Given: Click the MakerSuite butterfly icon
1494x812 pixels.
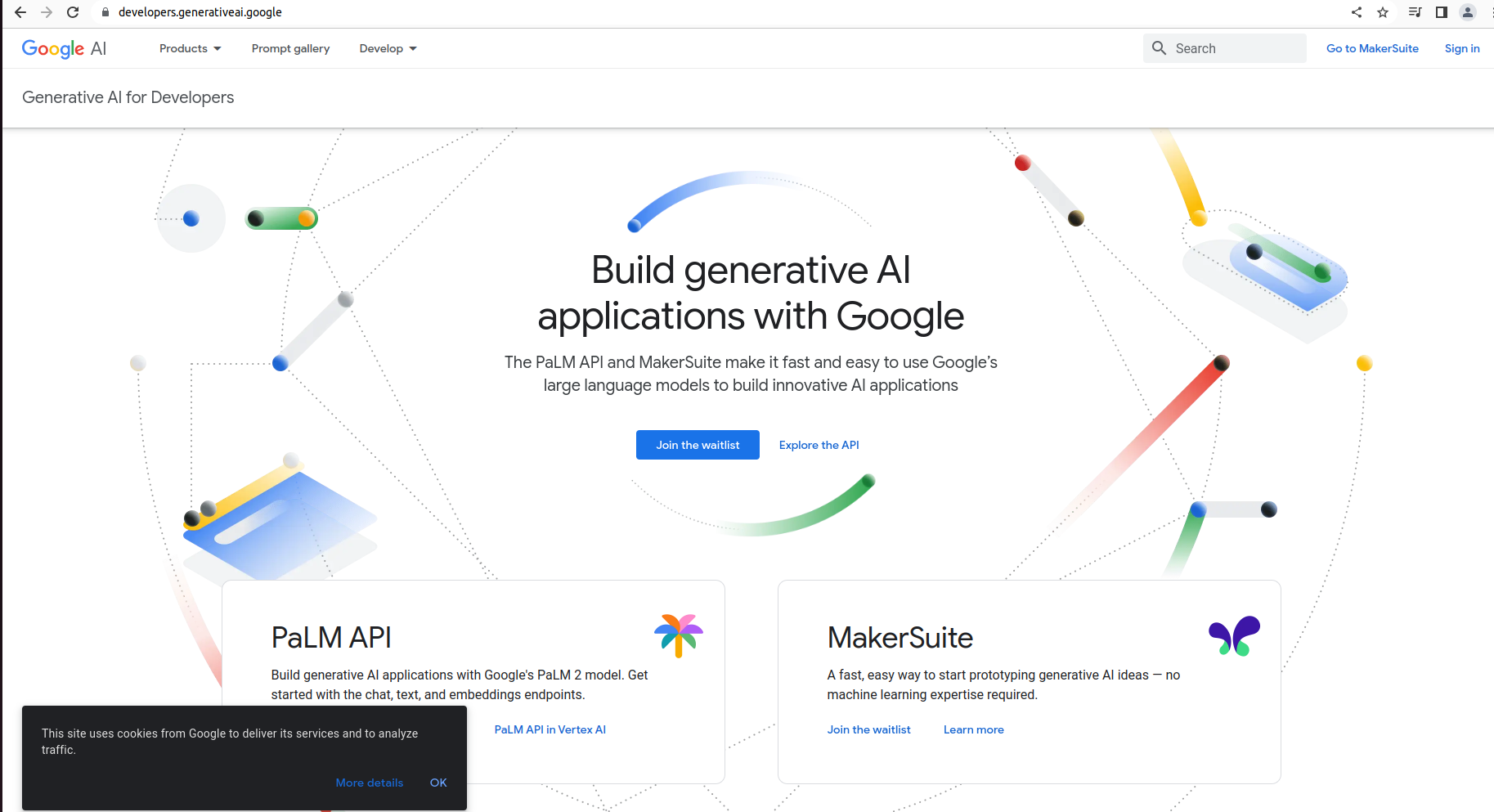Looking at the screenshot, I should tap(1235, 635).
